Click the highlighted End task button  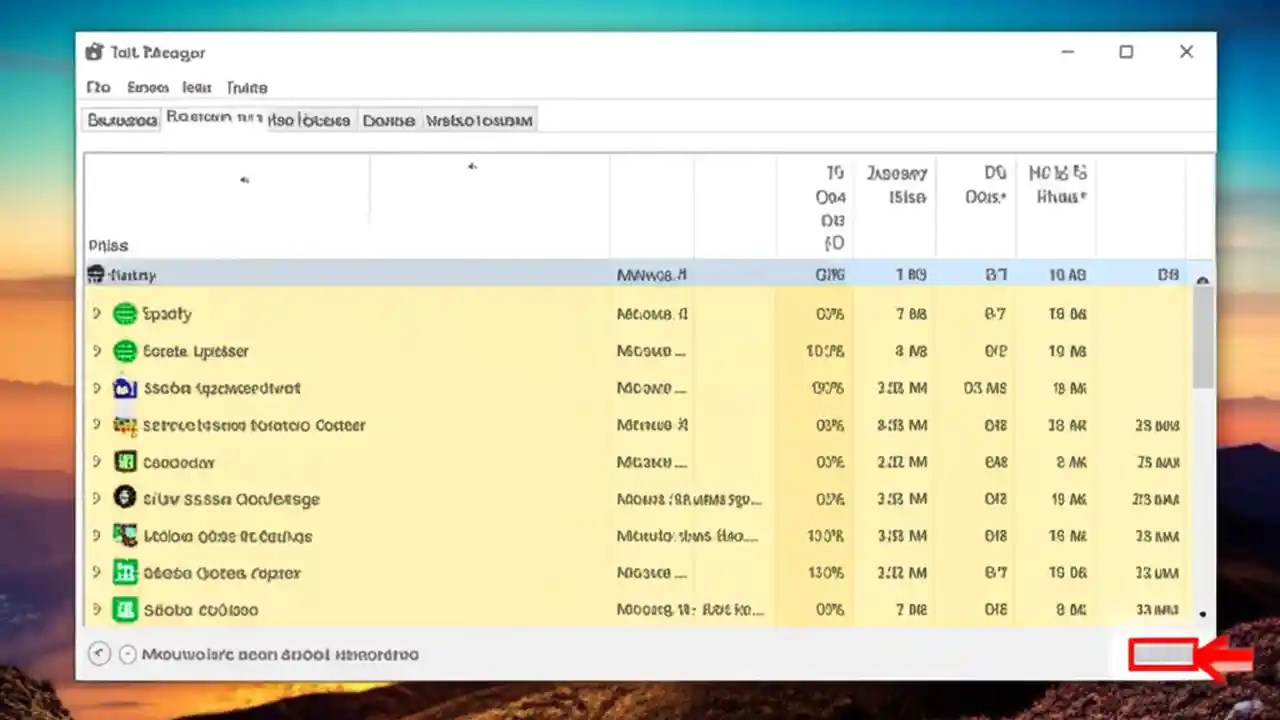point(1163,655)
